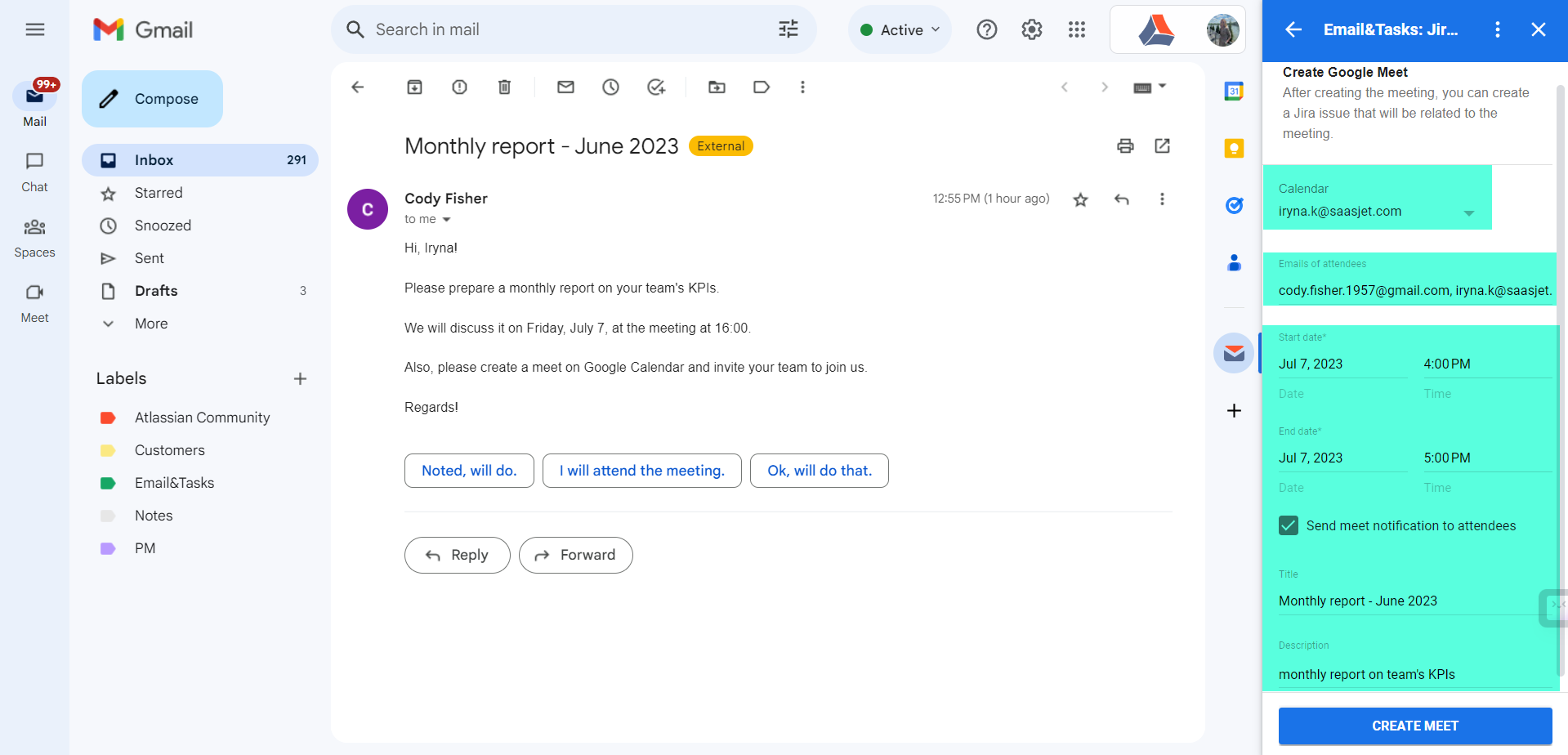The width and height of the screenshot is (1568, 755).
Task: Open the Drafts folder
Action: tap(200, 291)
